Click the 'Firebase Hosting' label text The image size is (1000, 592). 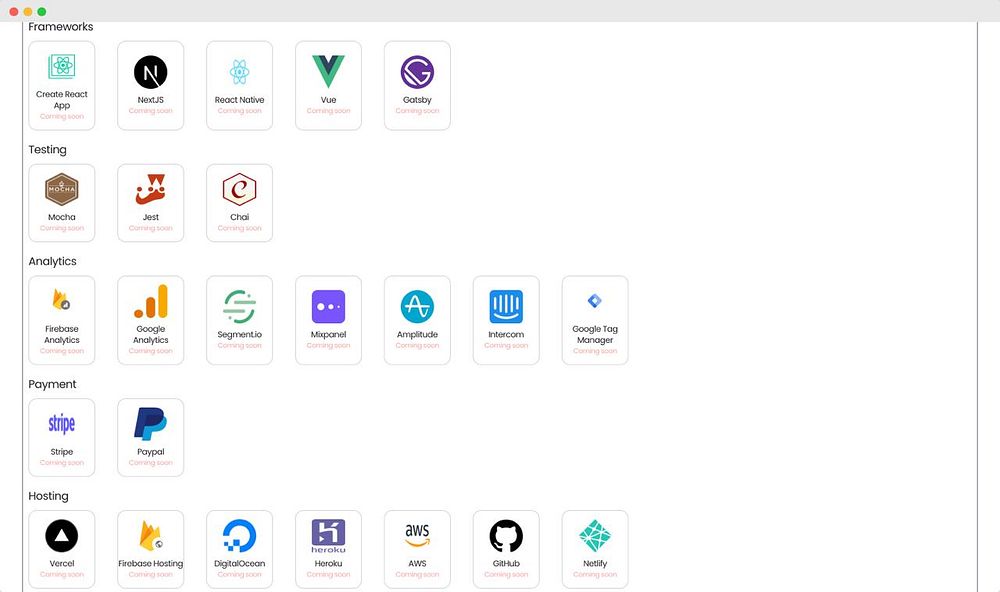[151, 563]
